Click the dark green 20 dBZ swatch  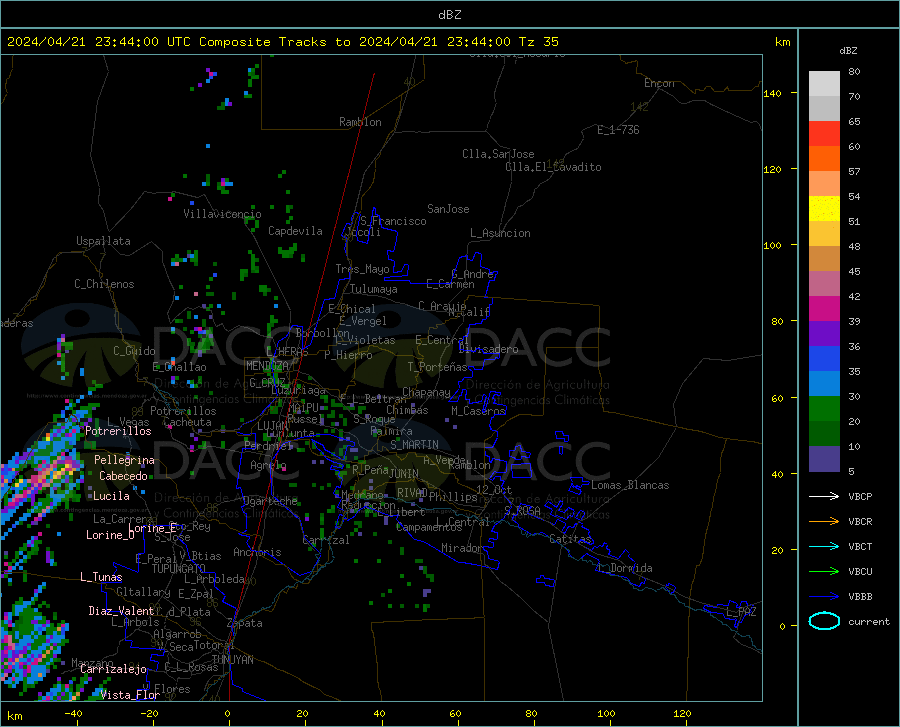824,433
